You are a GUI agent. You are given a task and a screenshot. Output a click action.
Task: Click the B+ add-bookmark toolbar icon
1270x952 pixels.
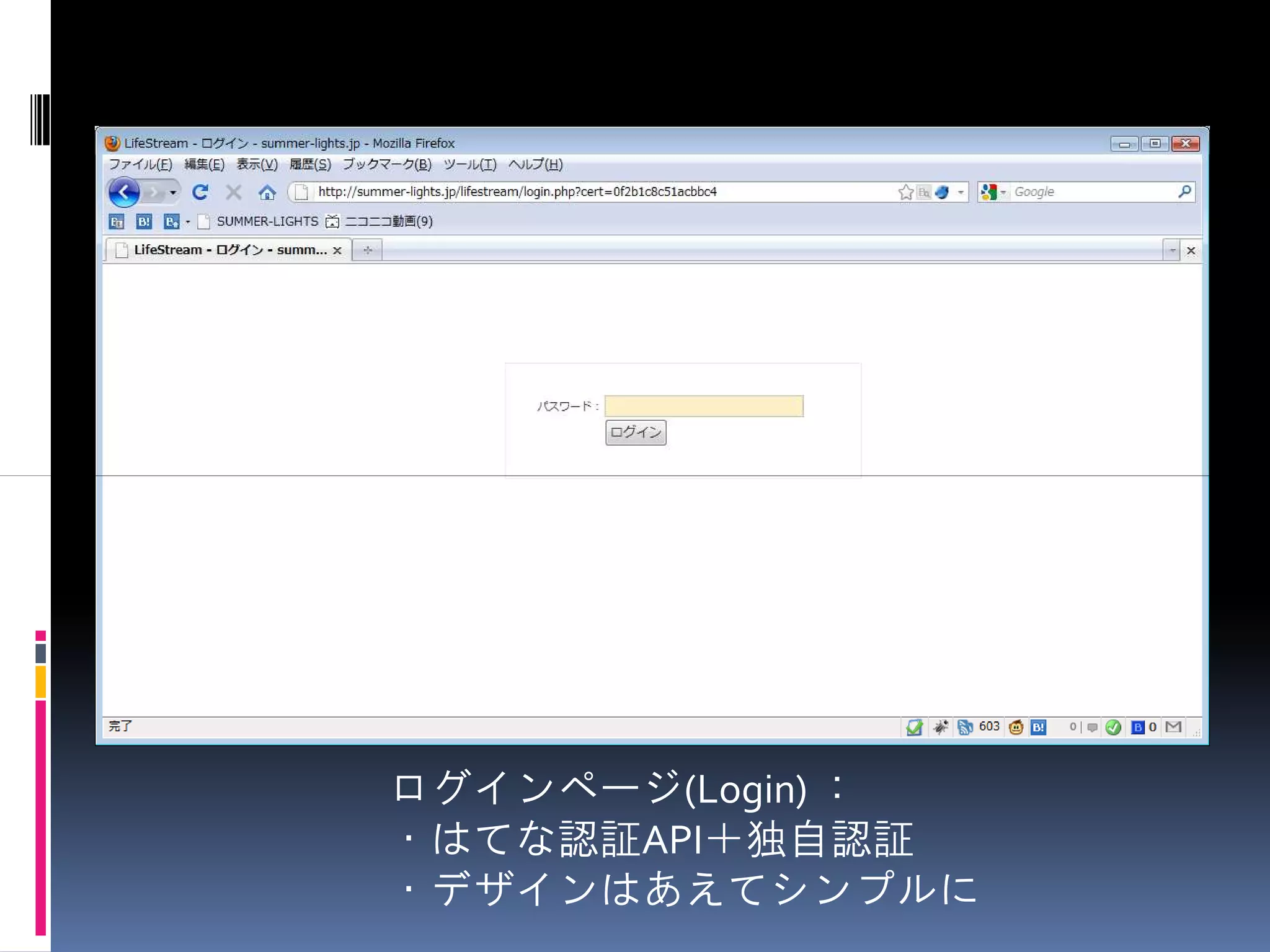click(x=171, y=221)
